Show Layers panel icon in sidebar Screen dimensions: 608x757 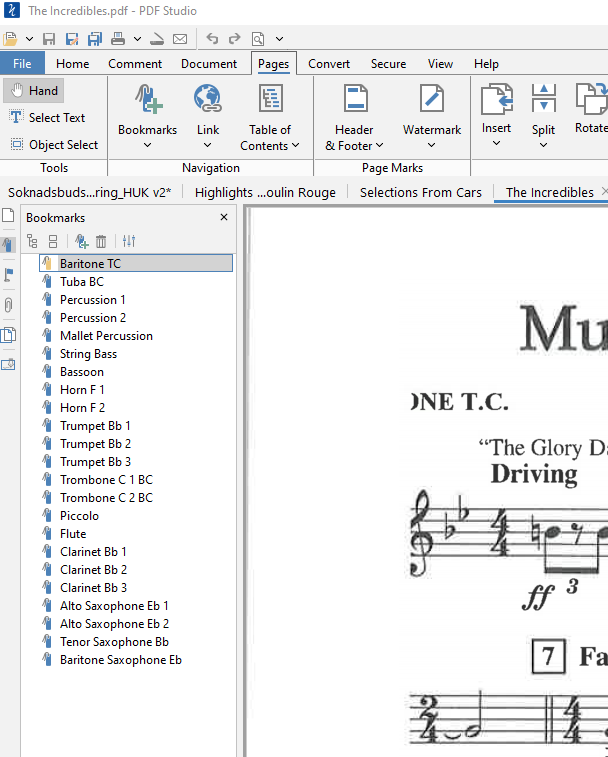click(x=8, y=335)
